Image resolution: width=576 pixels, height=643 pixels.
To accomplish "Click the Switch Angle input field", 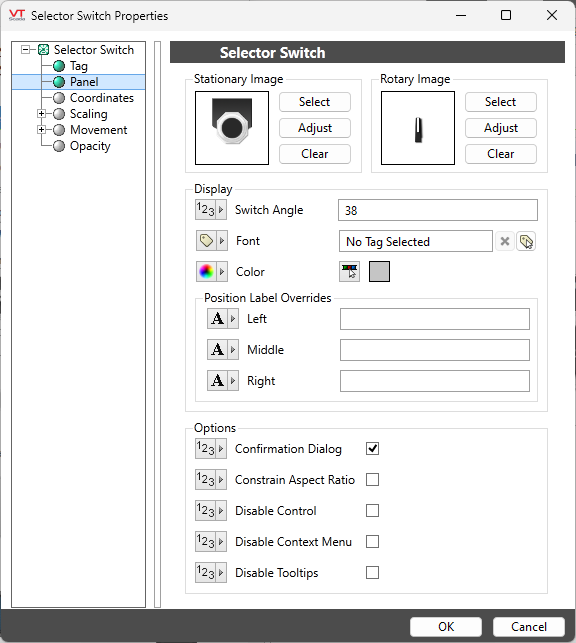I will coord(437,210).
